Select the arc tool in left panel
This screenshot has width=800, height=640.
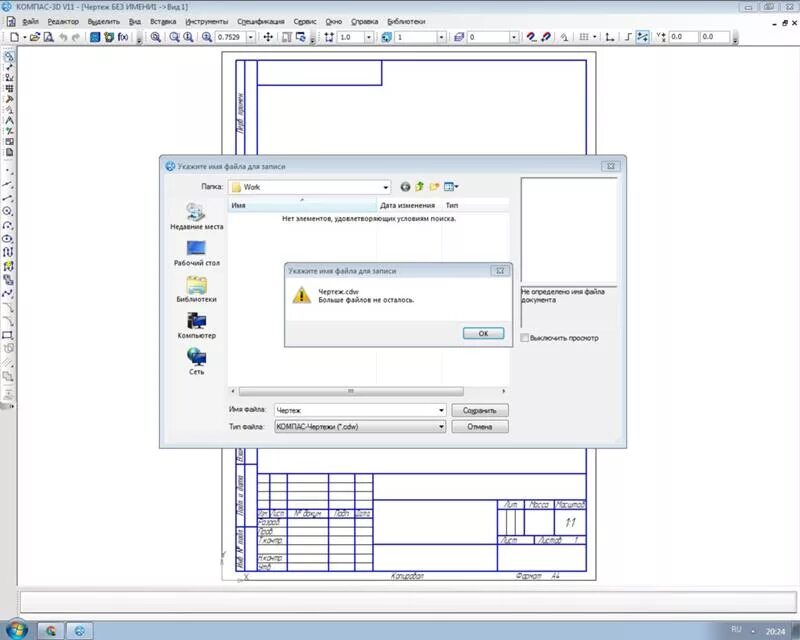[x=8, y=225]
